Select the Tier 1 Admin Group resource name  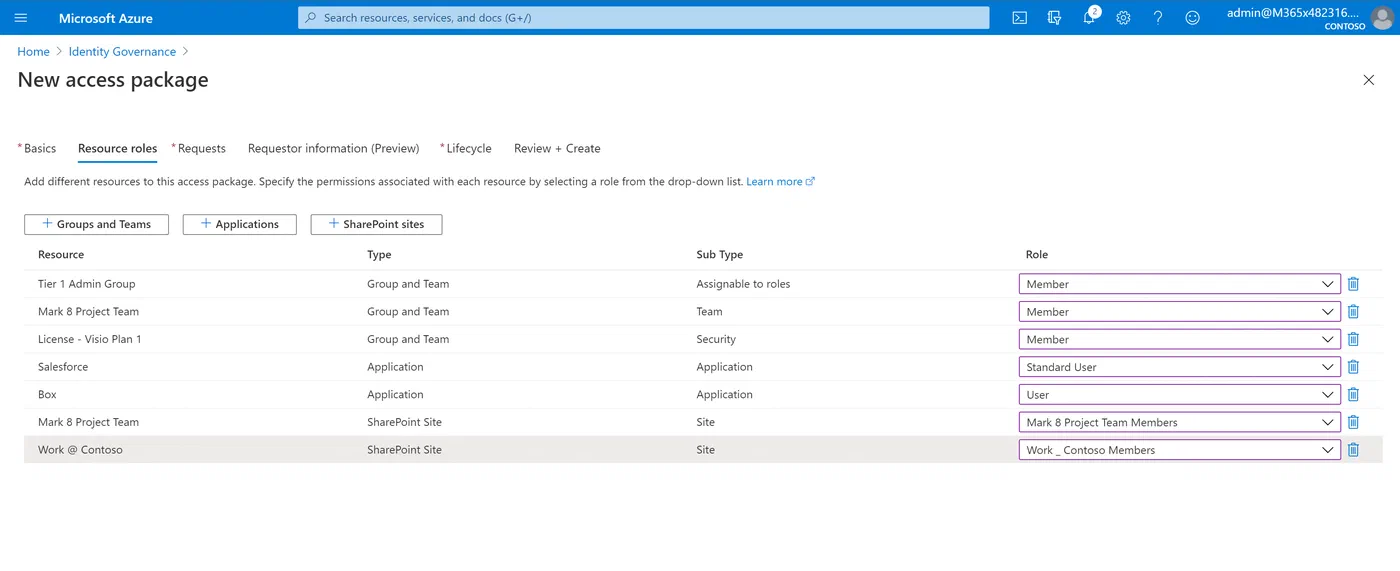click(86, 284)
